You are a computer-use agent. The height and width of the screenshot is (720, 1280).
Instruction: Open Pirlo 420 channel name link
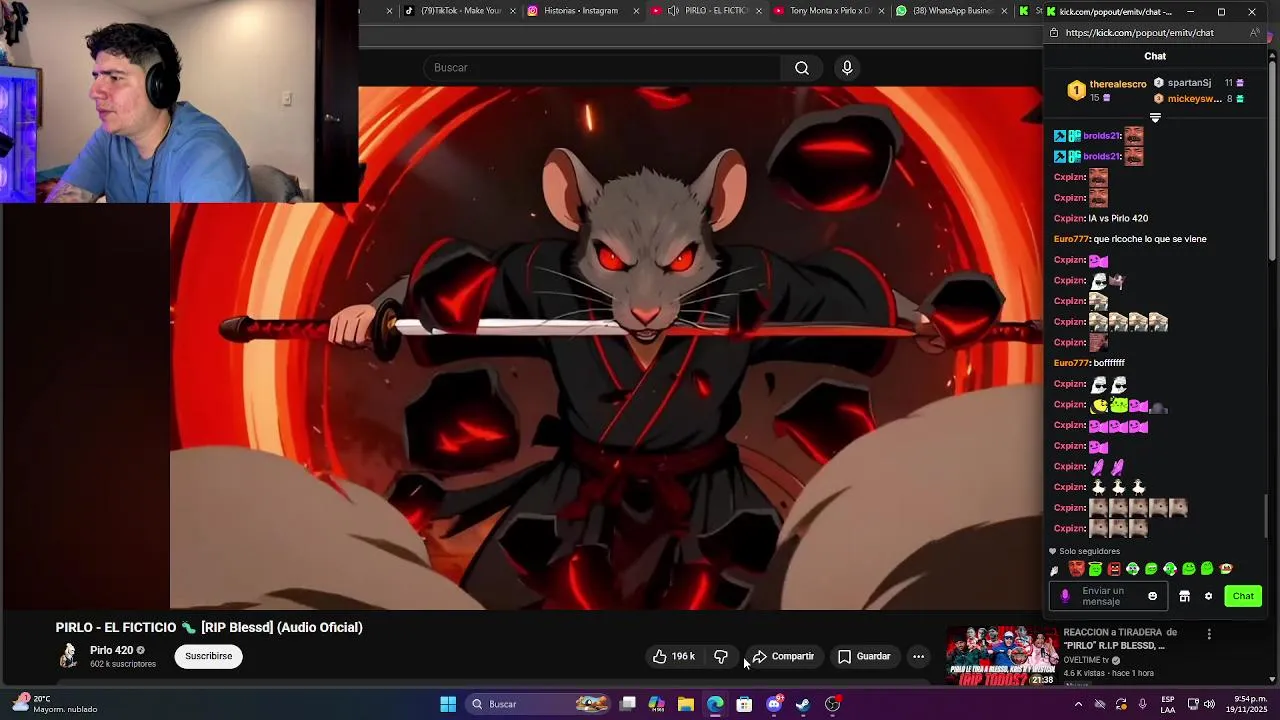click(x=111, y=650)
